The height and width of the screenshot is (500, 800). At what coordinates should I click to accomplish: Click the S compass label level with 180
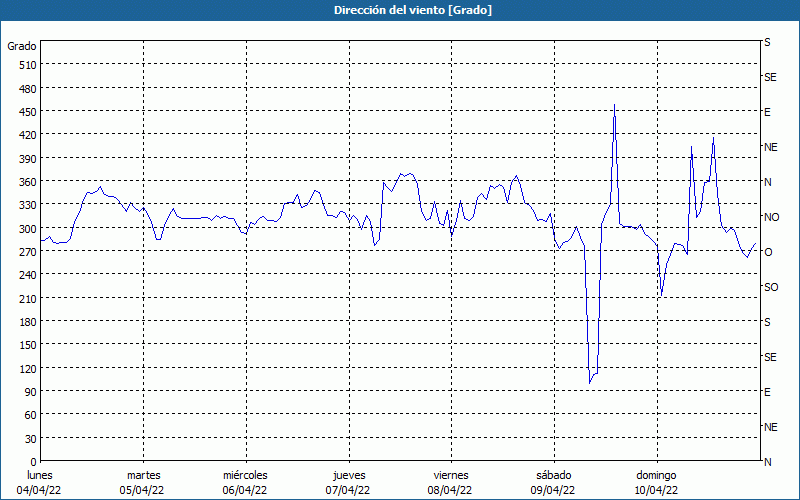[767, 322]
